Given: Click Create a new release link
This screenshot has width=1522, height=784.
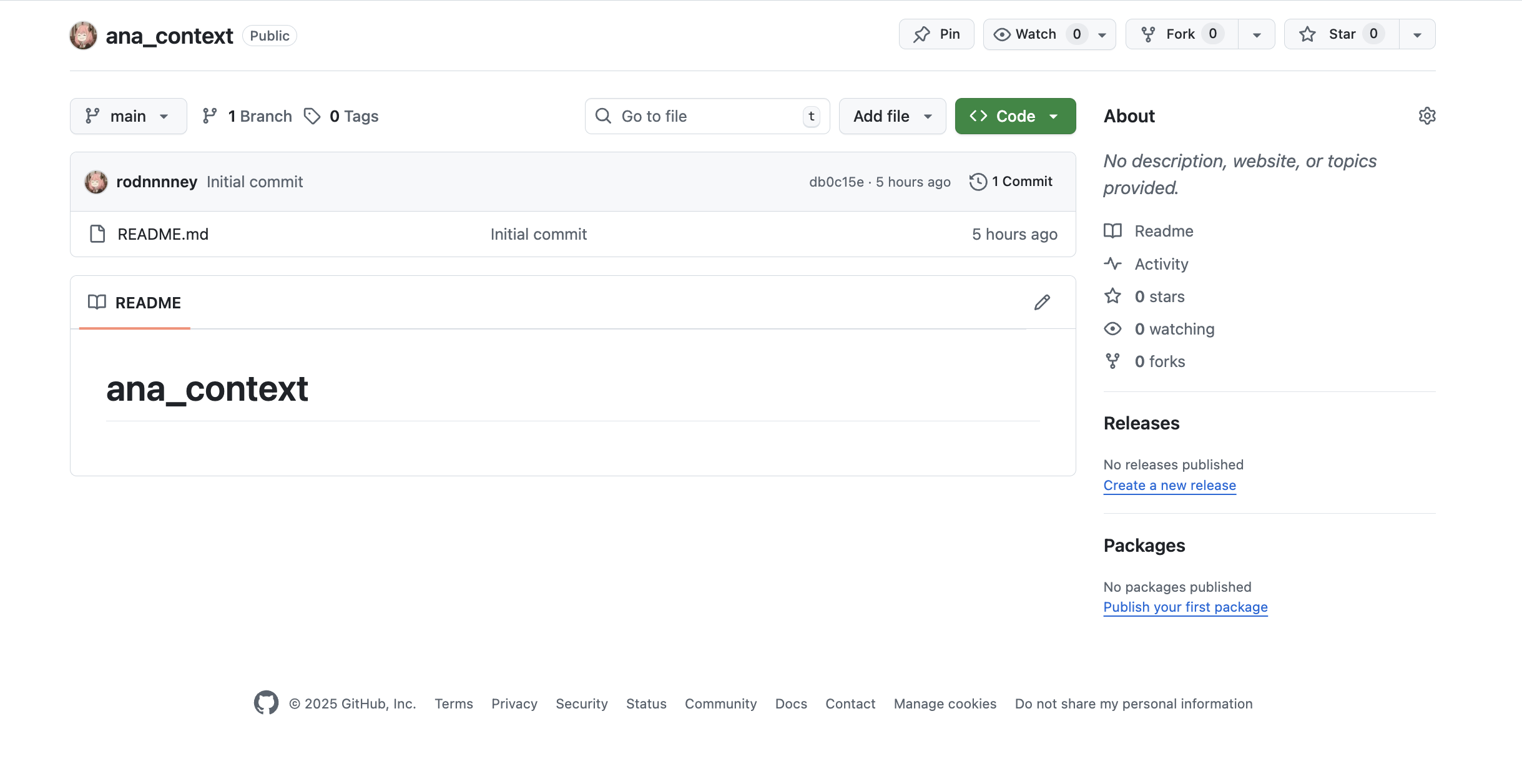Looking at the screenshot, I should coord(1169,485).
